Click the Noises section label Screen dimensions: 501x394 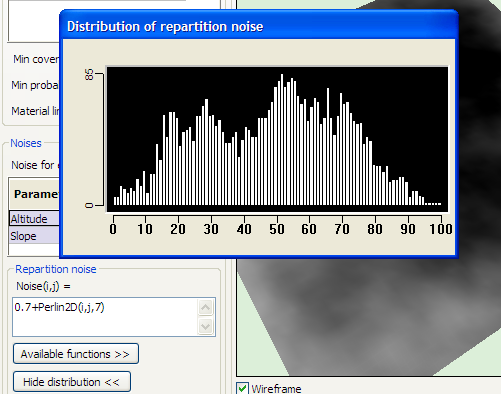coord(26,143)
